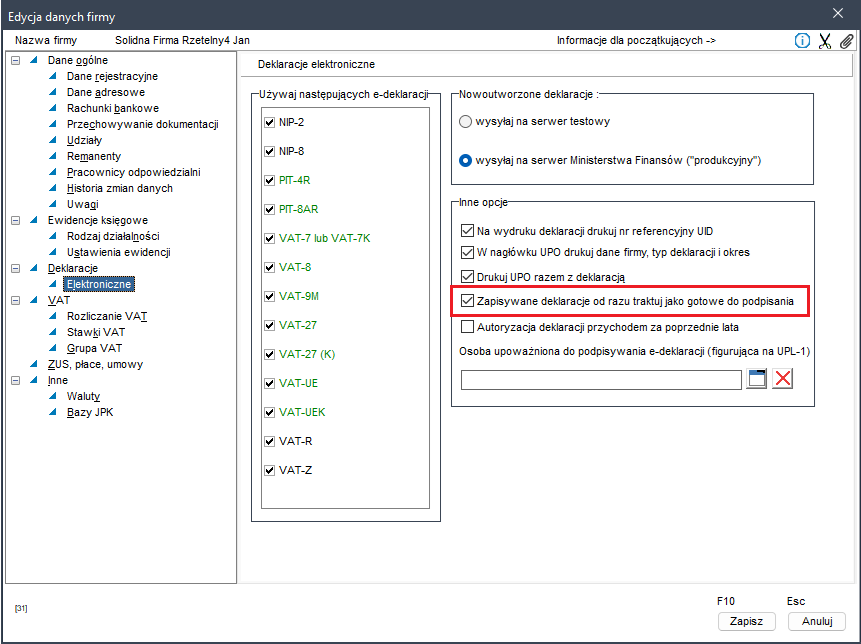
Task: Go to Rachunki bankowe
Action: point(113,108)
